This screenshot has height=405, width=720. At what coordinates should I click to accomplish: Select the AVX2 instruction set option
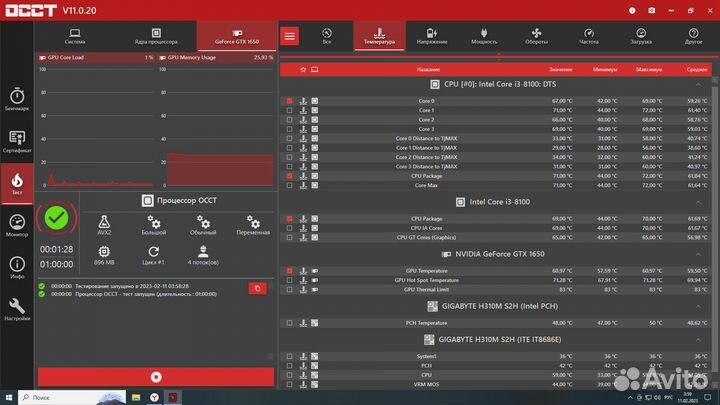click(104, 224)
